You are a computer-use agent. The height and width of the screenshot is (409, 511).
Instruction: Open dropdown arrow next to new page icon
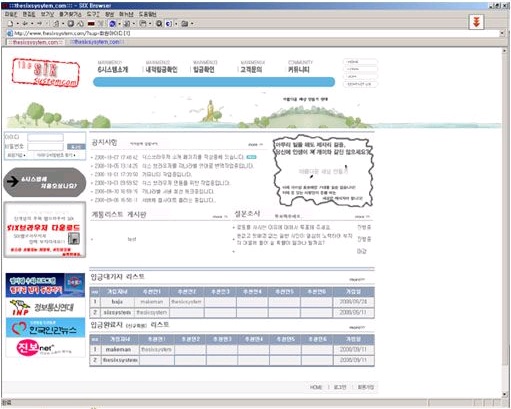[17, 24]
